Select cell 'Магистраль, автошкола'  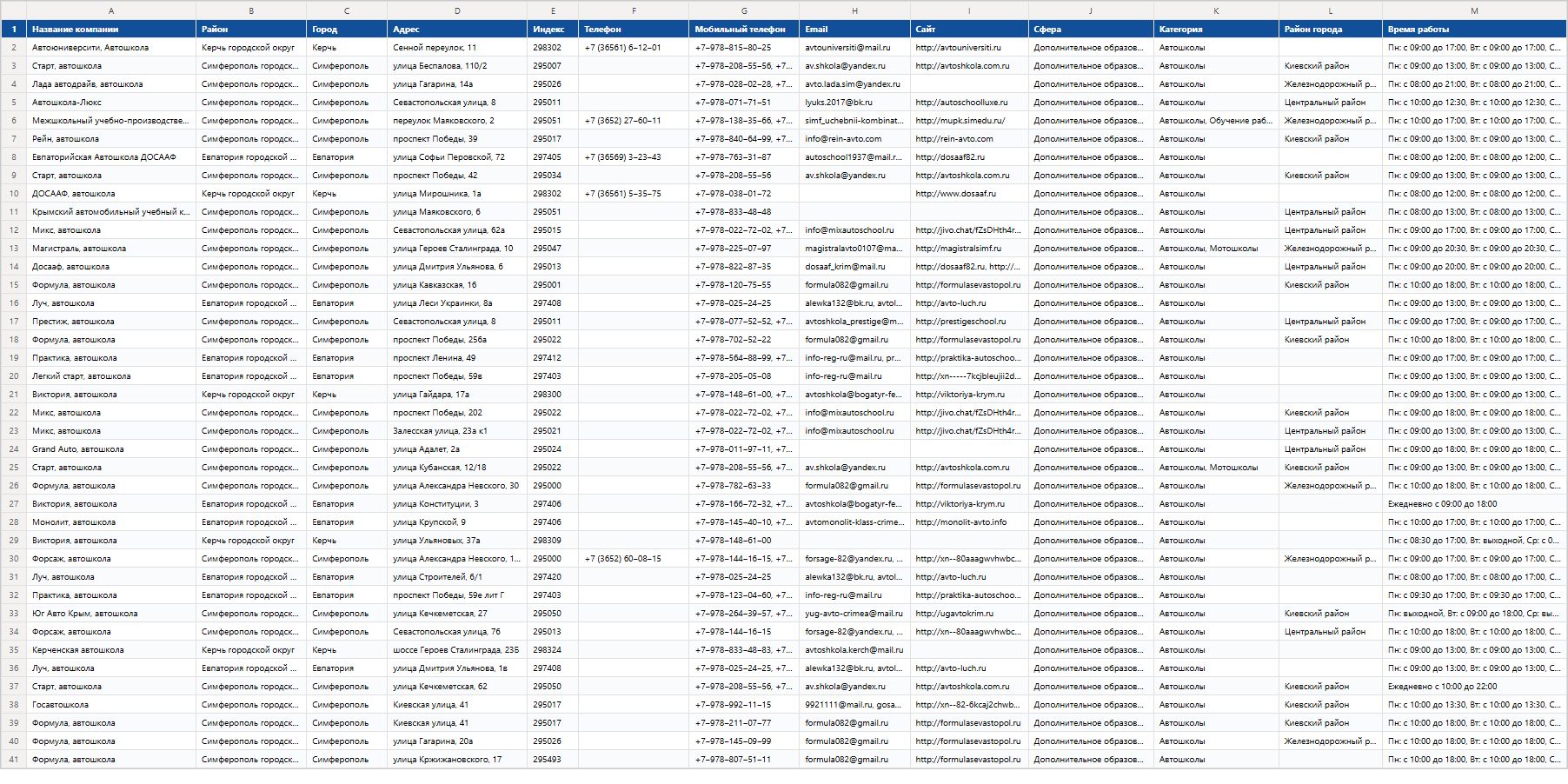point(111,249)
